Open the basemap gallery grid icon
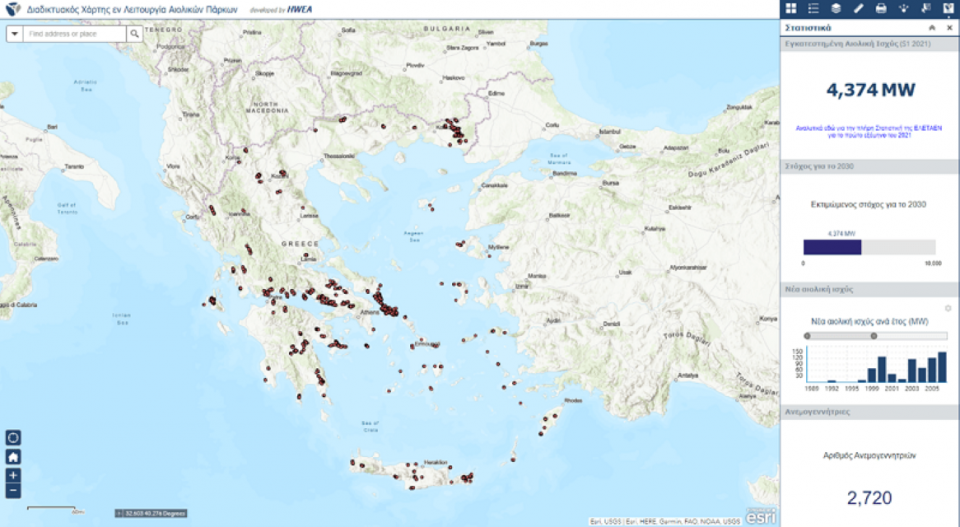This screenshot has width=960, height=527. [x=791, y=9]
